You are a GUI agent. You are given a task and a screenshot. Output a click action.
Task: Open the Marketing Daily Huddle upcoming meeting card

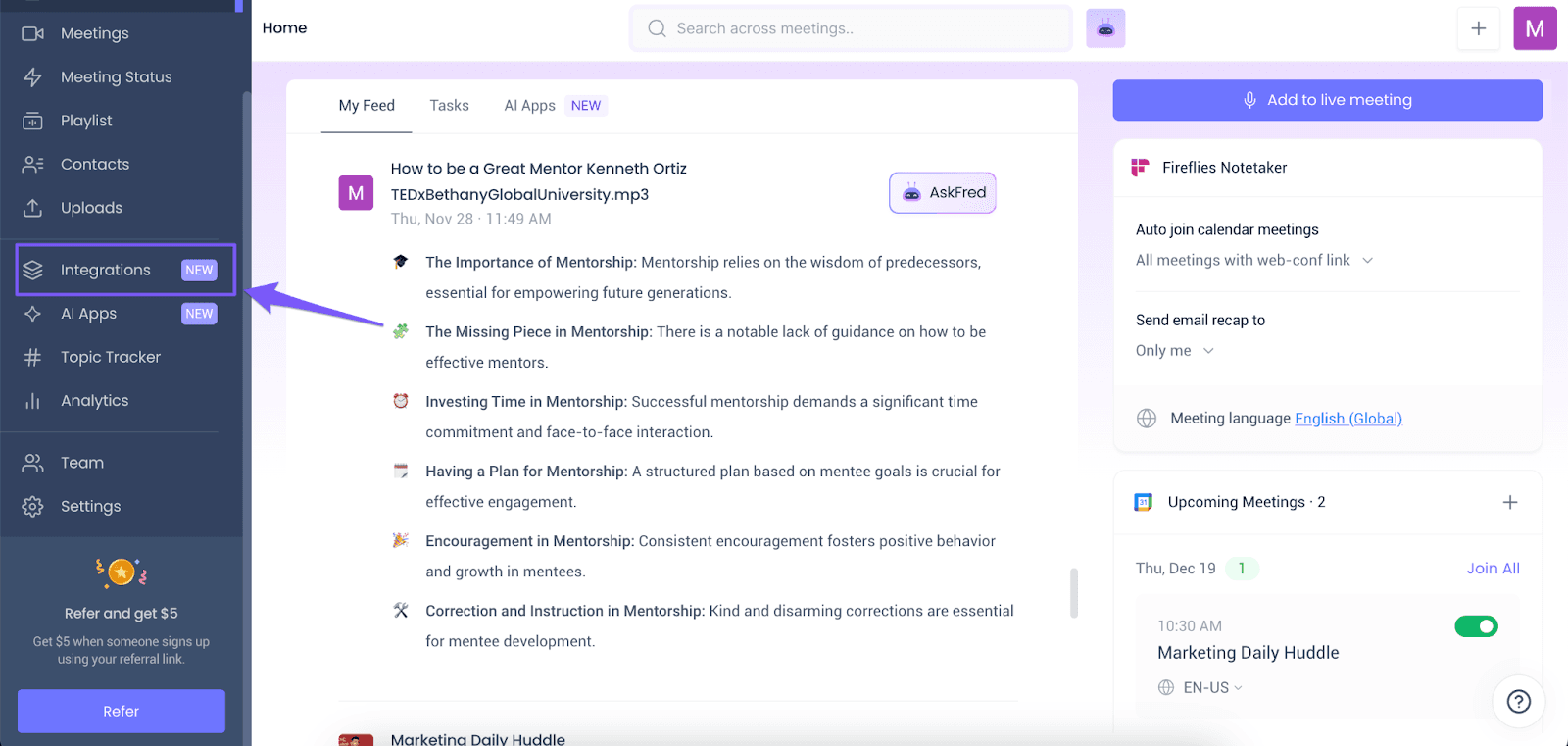tap(1327, 654)
